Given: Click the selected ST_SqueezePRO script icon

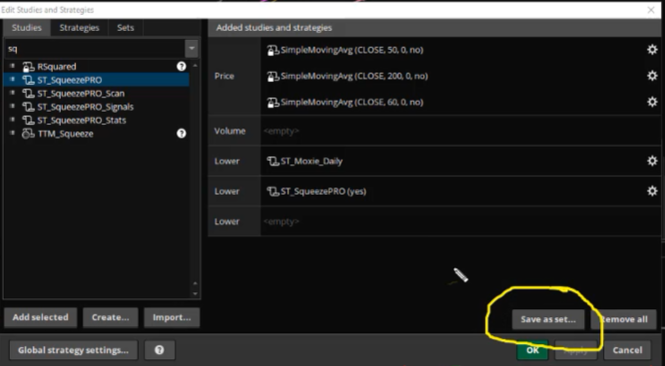Looking at the screenshot, I should coord(28,80).
